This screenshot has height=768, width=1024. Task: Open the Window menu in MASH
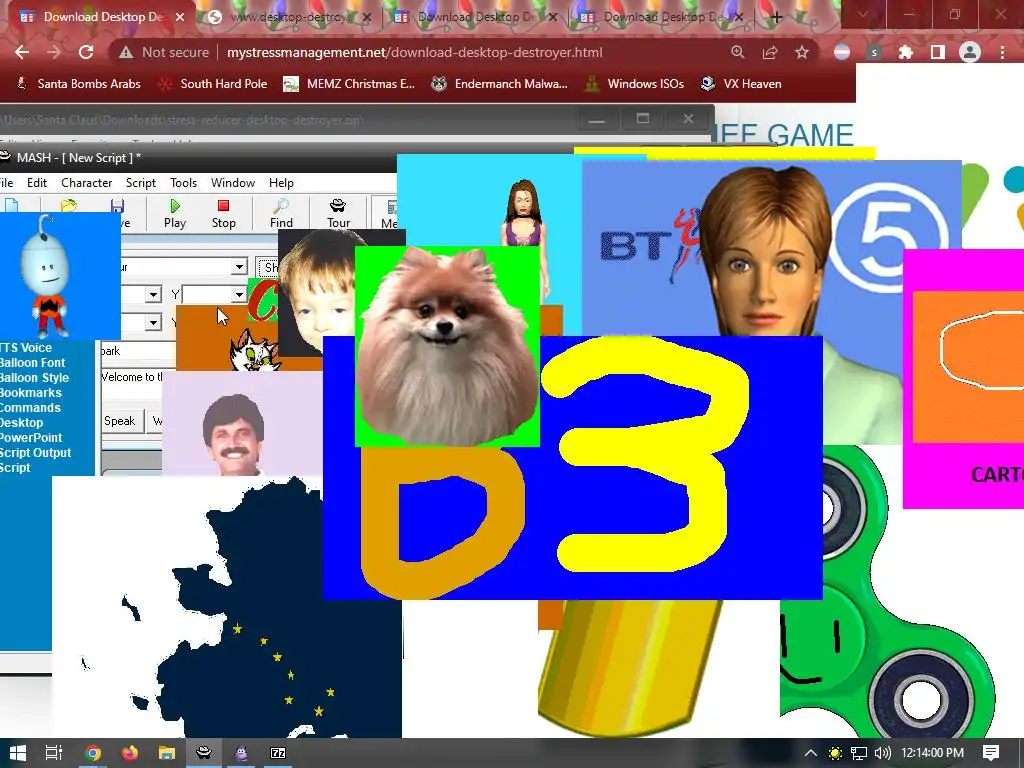tap(232, 183)
